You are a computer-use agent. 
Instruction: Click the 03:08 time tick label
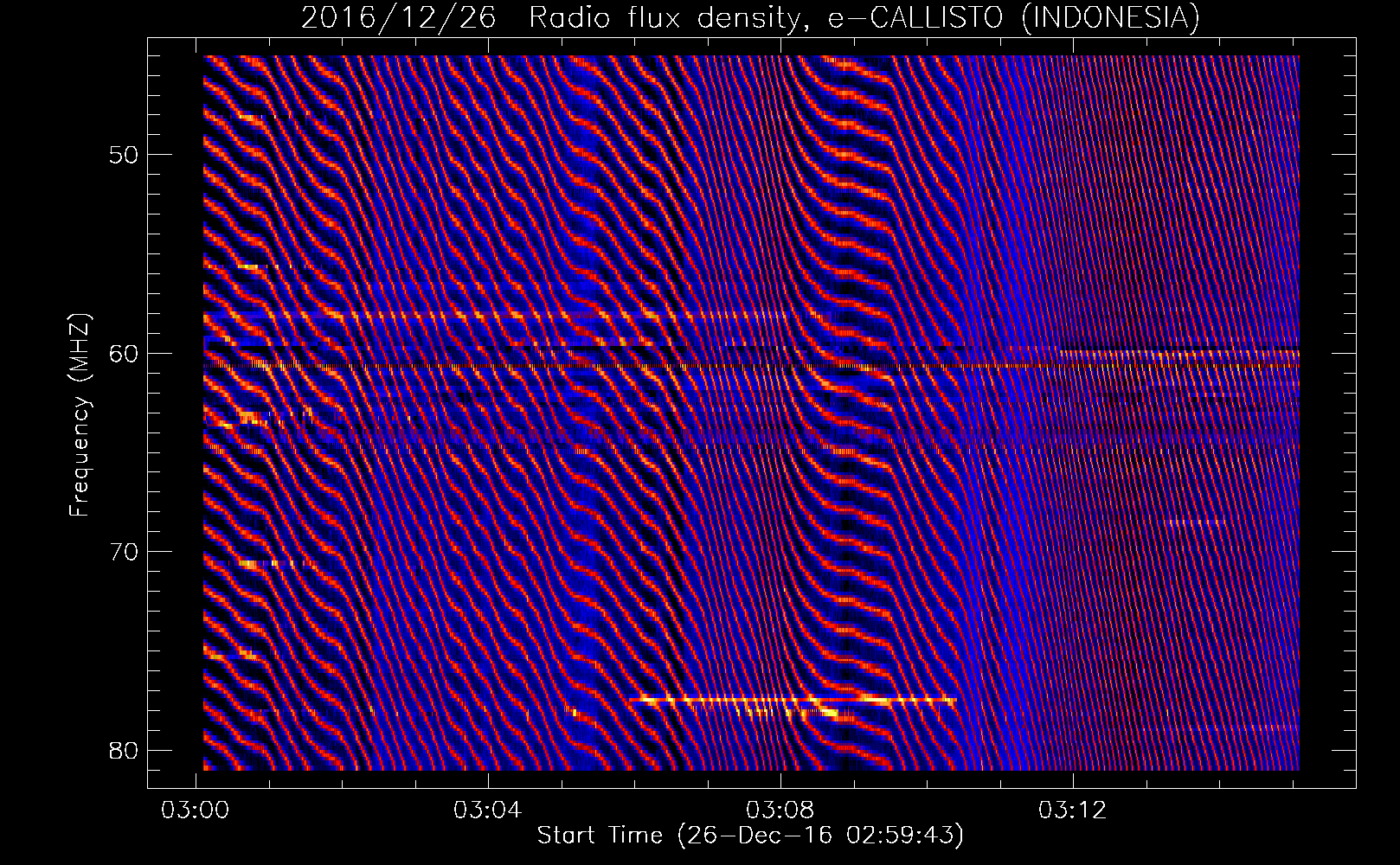pos(781,811)
